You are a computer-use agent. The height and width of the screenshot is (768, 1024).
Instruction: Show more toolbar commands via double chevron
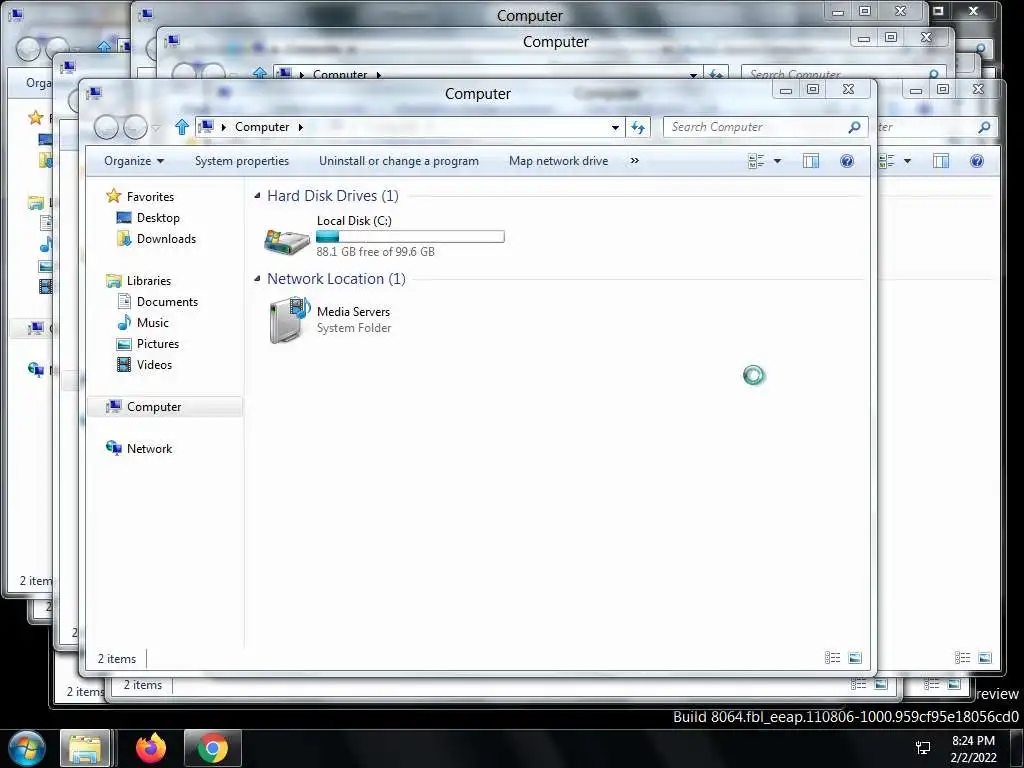point(634,161)
